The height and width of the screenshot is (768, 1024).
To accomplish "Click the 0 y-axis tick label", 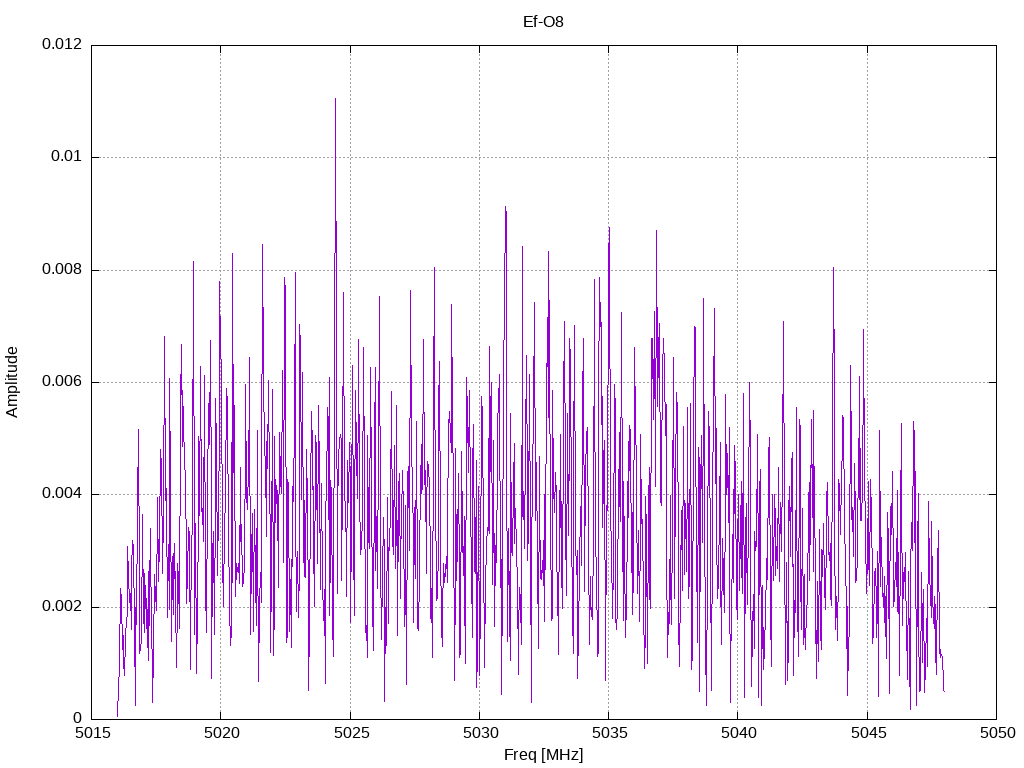I will [78, 718].
